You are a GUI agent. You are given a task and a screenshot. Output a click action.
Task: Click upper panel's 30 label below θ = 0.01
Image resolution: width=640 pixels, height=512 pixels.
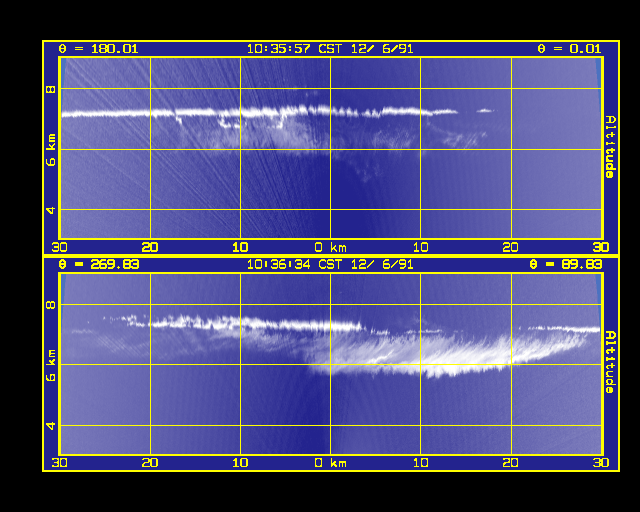(601, 247)
